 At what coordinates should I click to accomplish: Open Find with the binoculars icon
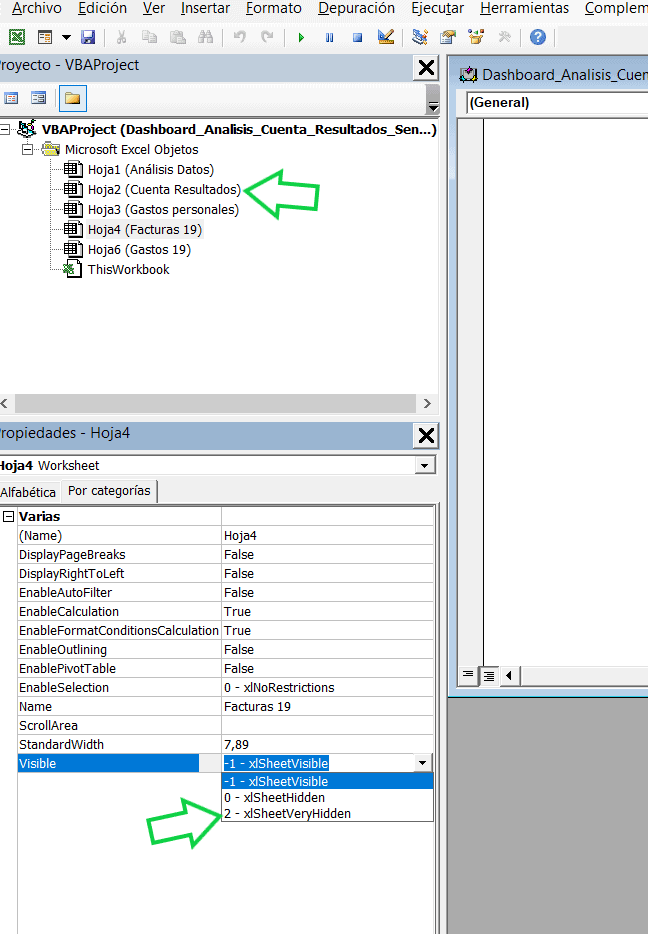(205, 38)
